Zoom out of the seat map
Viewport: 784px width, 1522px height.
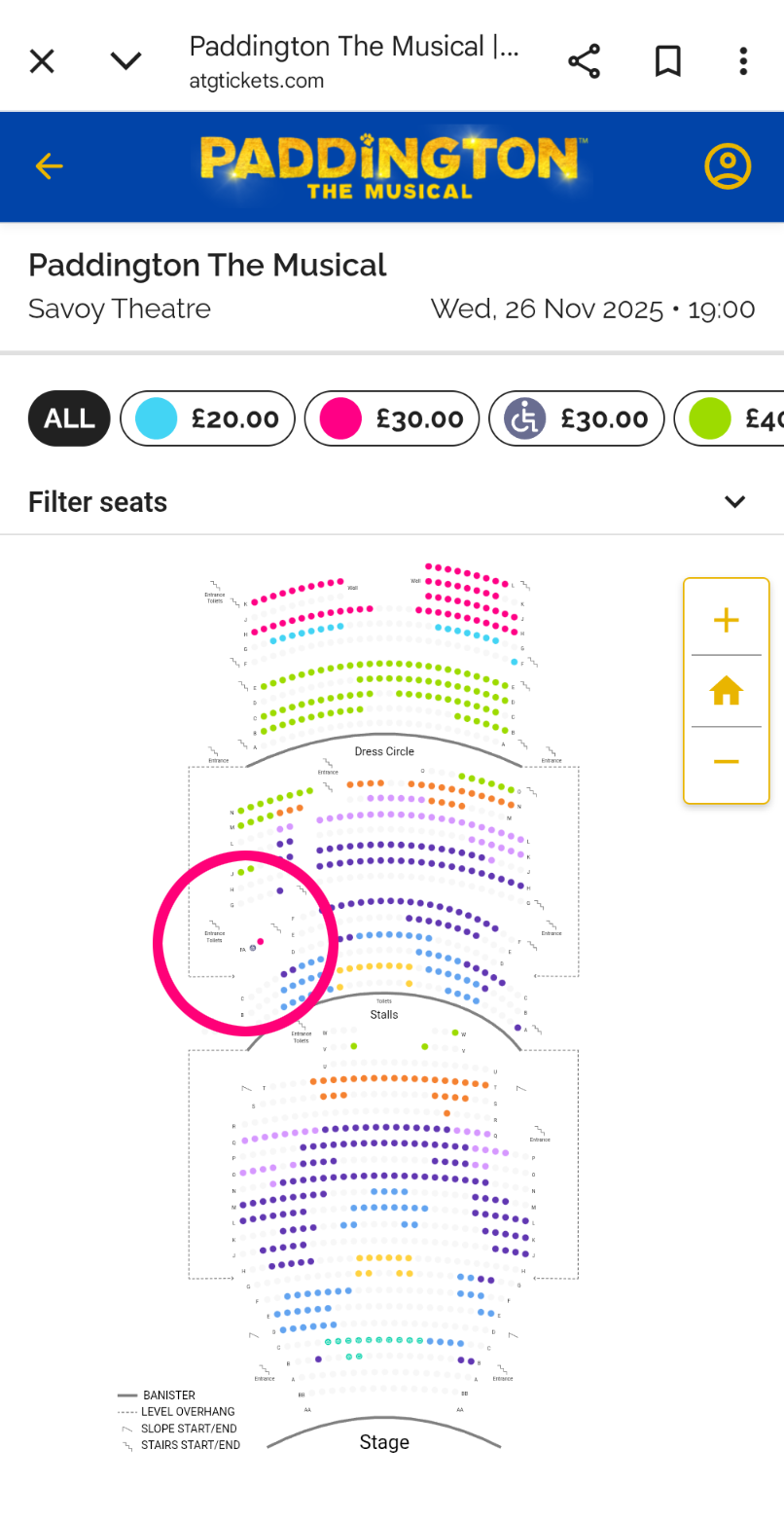[x=726, y=761]
